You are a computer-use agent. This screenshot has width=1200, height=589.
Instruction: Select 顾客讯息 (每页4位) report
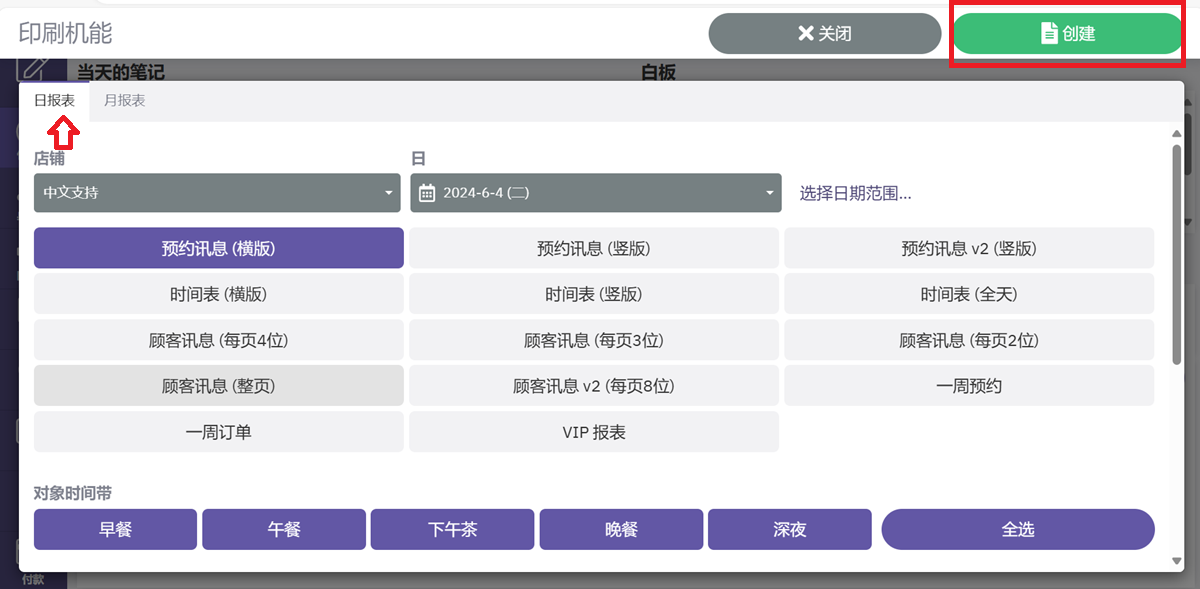coord(219,340)
